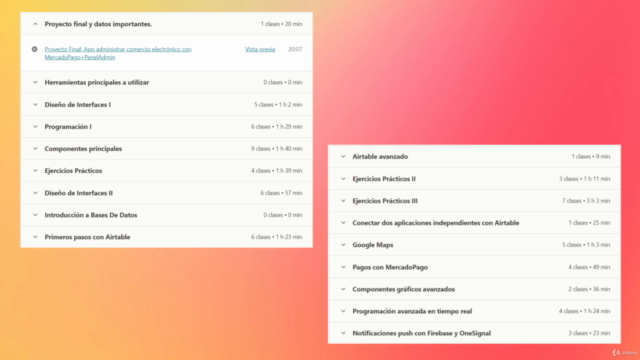Click the Airtable avanzado title
This screenshot has height=360, width=640.
[380, 156]
